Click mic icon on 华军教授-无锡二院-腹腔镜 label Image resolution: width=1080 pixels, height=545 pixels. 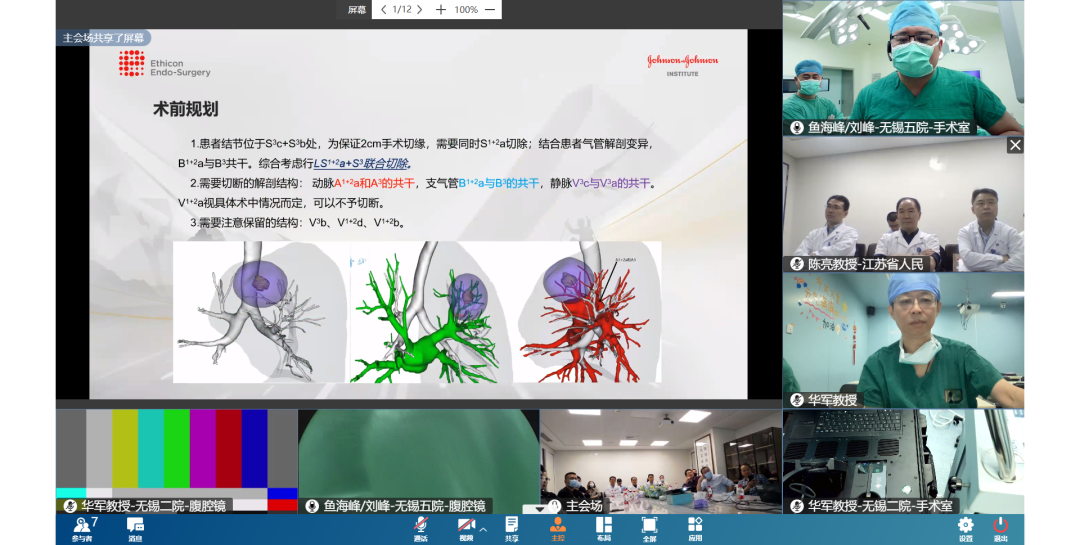coord(70,506)
